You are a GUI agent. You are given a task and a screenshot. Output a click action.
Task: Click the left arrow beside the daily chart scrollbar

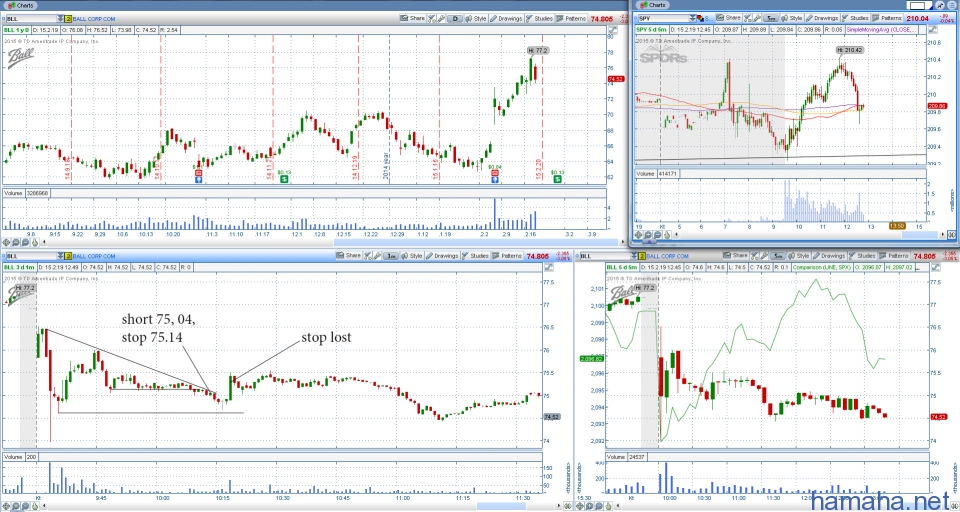tap(44, 242)
